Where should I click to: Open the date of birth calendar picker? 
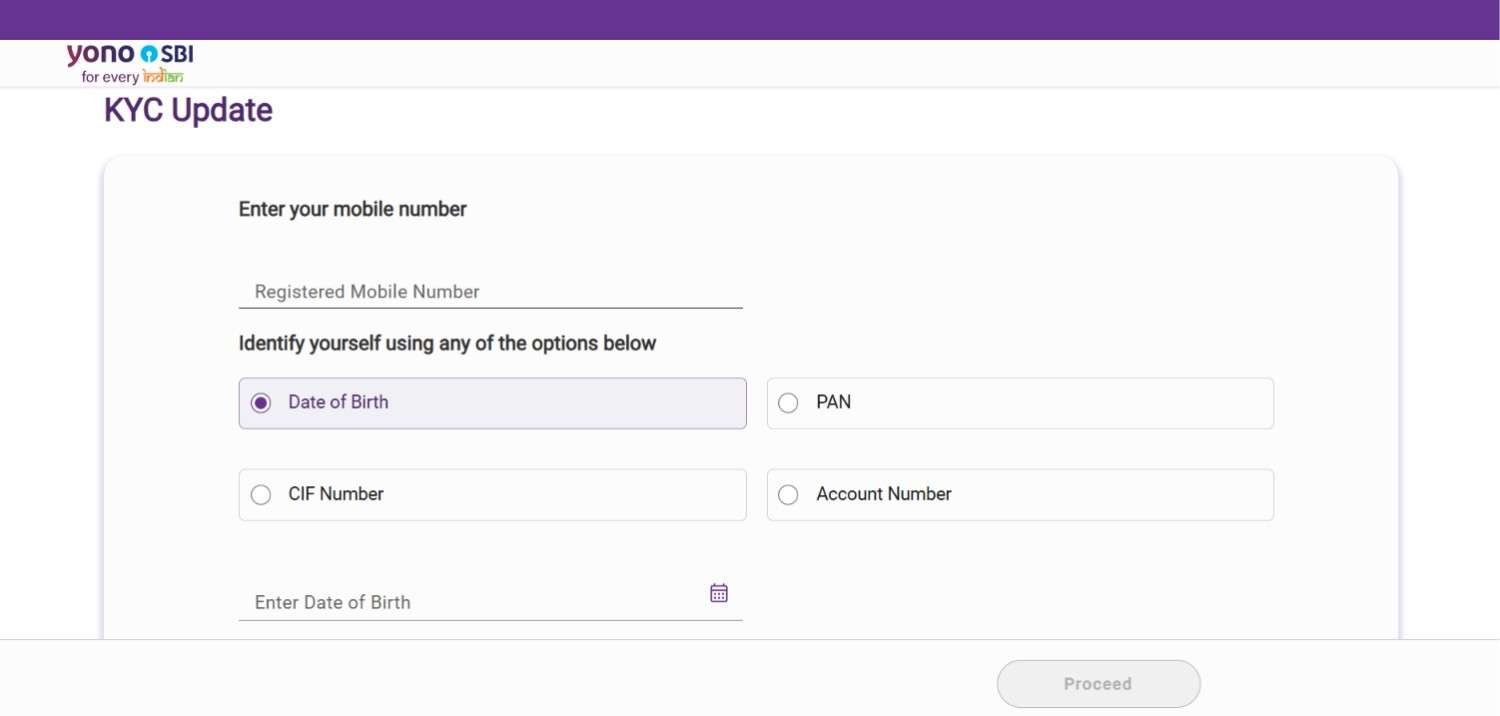click(x=719, y=593)
